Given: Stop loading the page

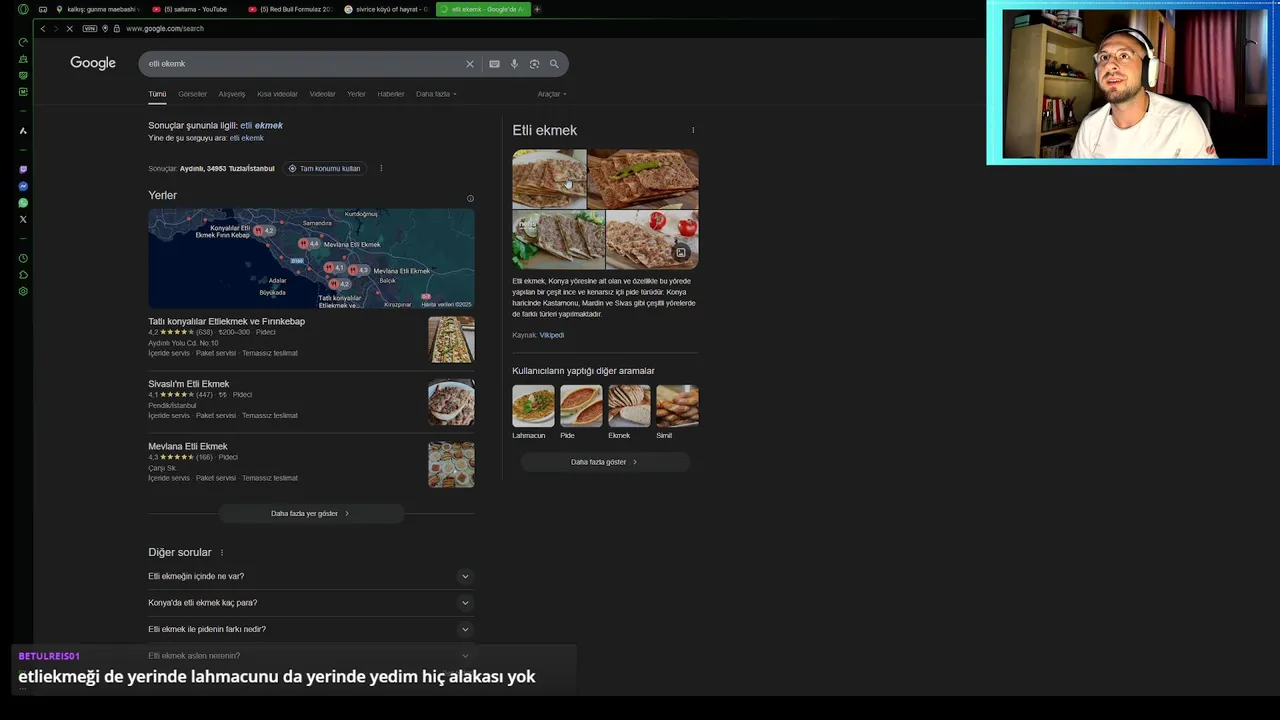Looking at the screenshot, I should point(69,28).
